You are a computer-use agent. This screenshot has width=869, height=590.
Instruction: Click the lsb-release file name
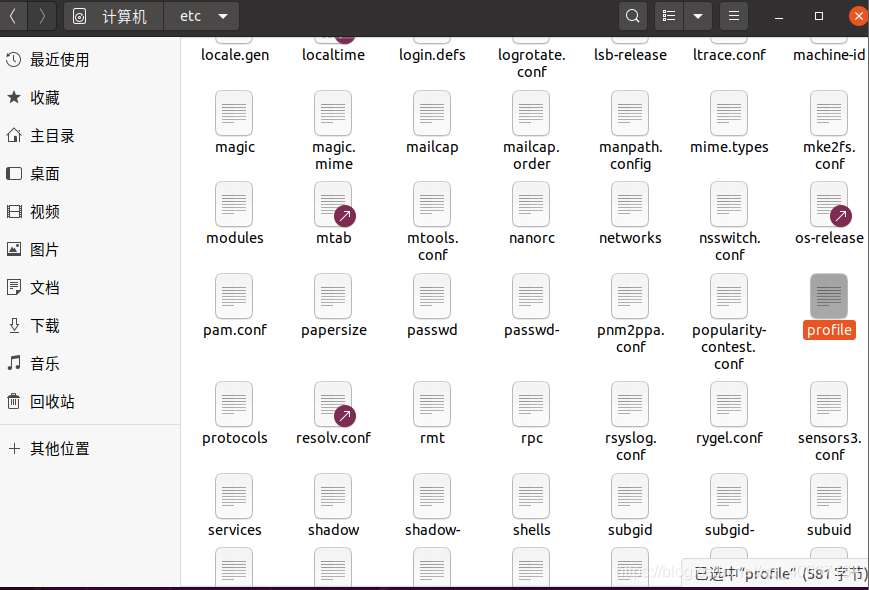pyautogui.click(x=630, y=55)
